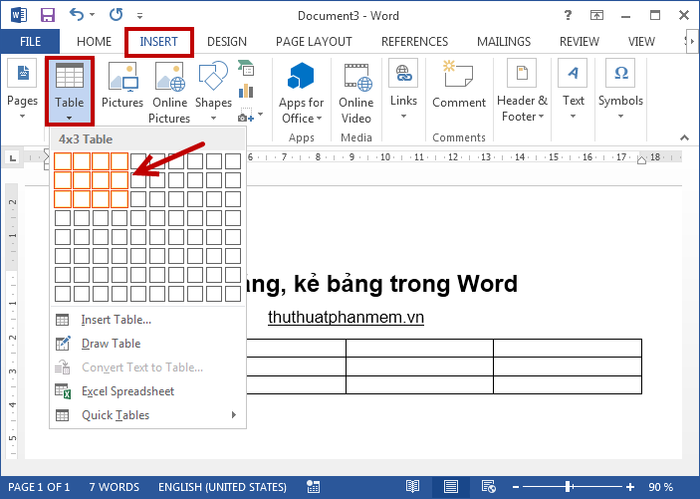Switch to the INSERT tab
700x499 pixels.
point(159,42)
